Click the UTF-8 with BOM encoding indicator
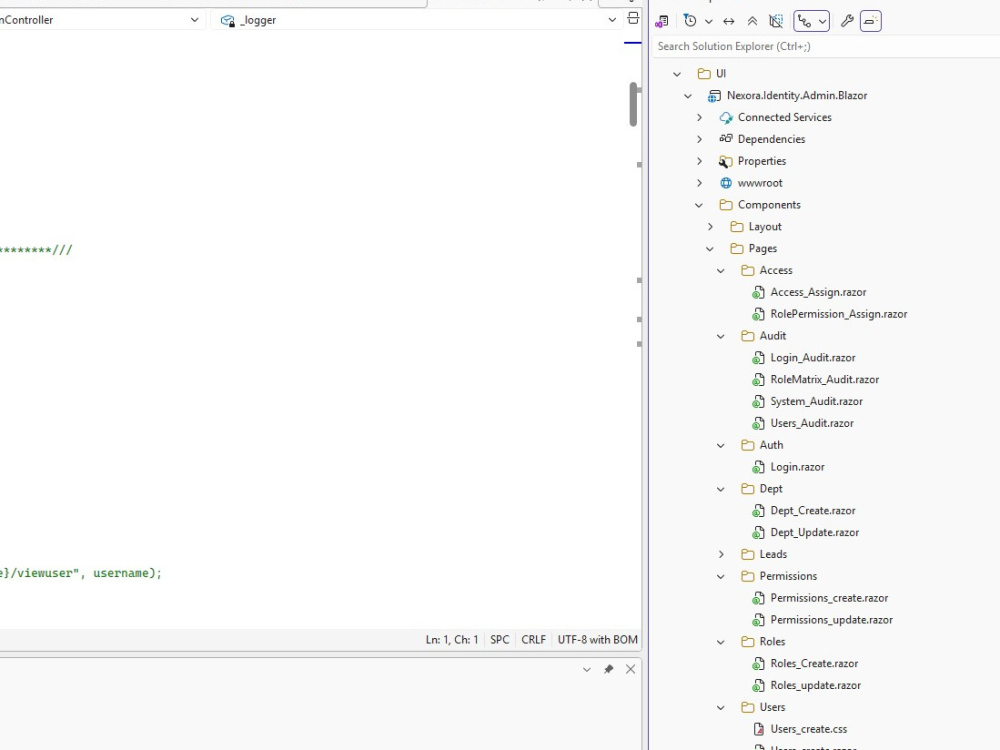Viewport: 1000px width, 750px height. tap(597, 640)
